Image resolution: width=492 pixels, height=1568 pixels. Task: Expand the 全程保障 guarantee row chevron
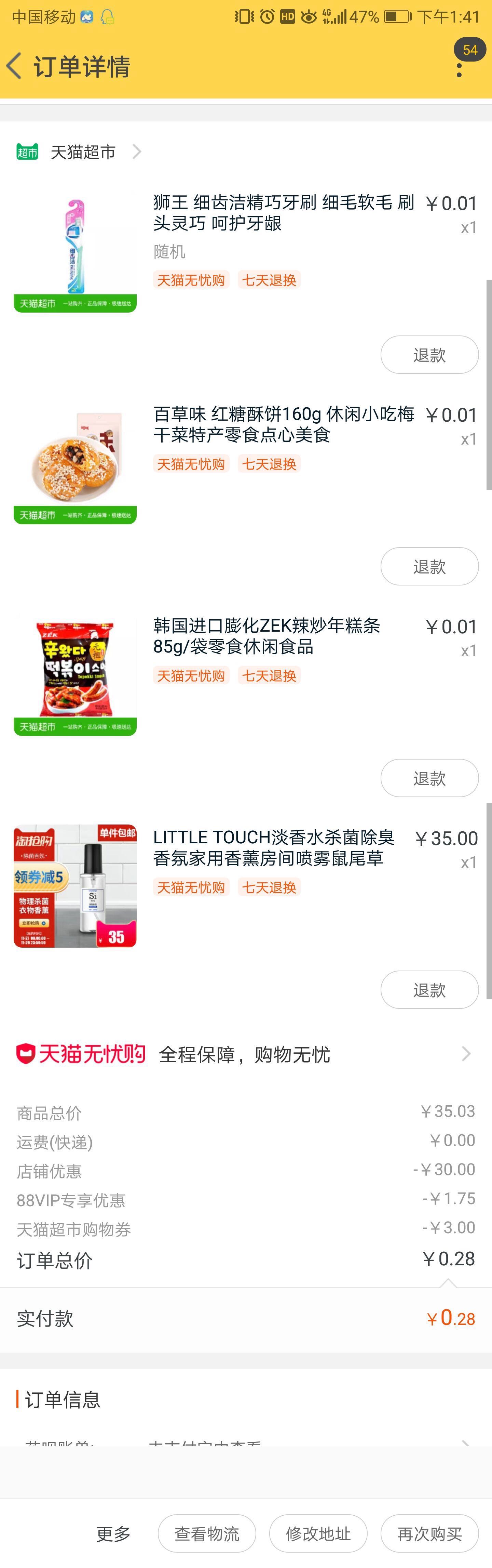466,1054
